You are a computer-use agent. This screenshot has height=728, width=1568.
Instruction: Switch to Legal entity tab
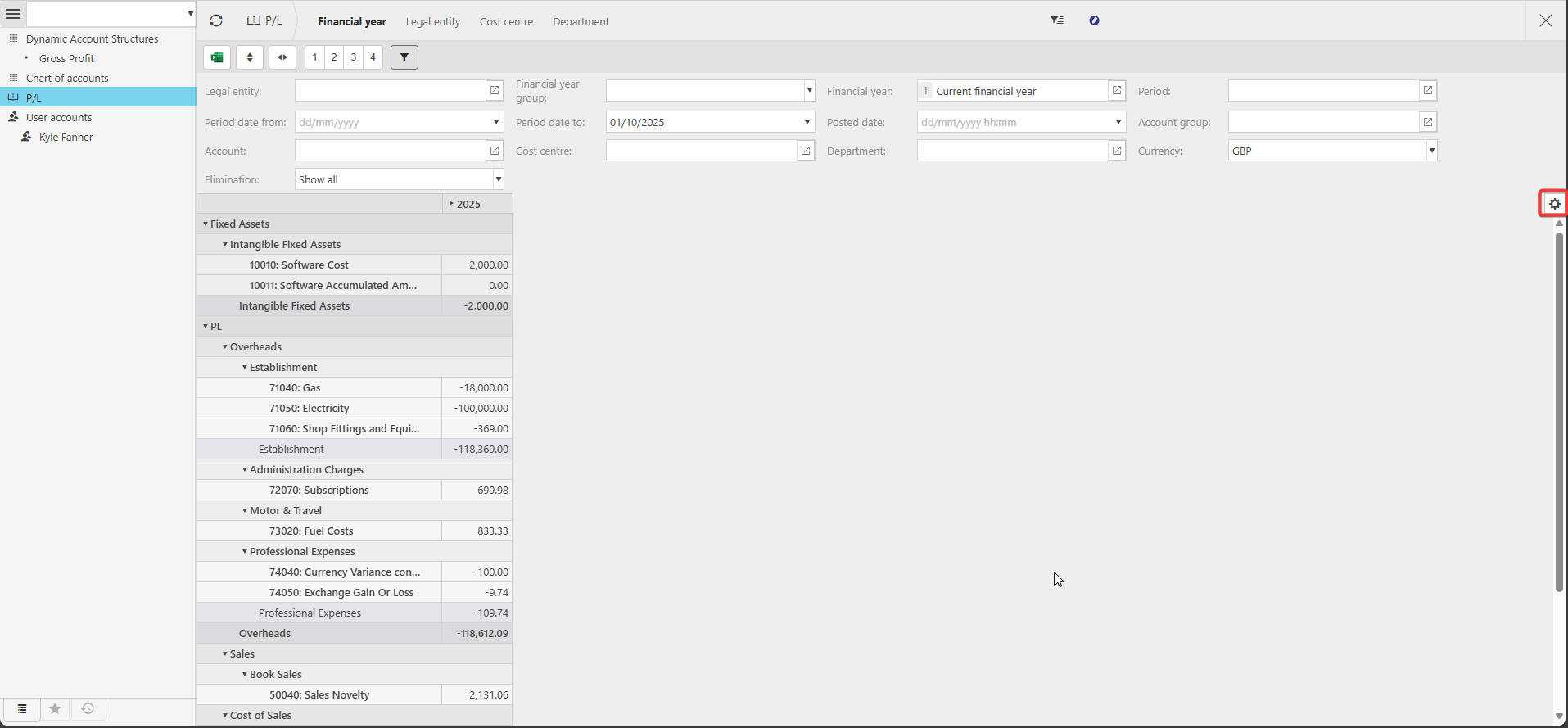[x=433, y=21]
